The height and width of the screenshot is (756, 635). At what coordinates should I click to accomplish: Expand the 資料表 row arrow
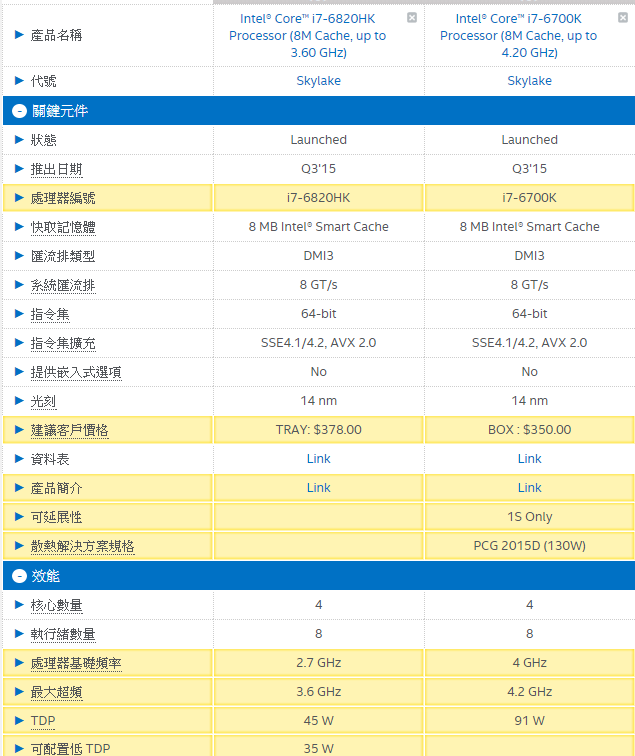[x=19, y=459]
